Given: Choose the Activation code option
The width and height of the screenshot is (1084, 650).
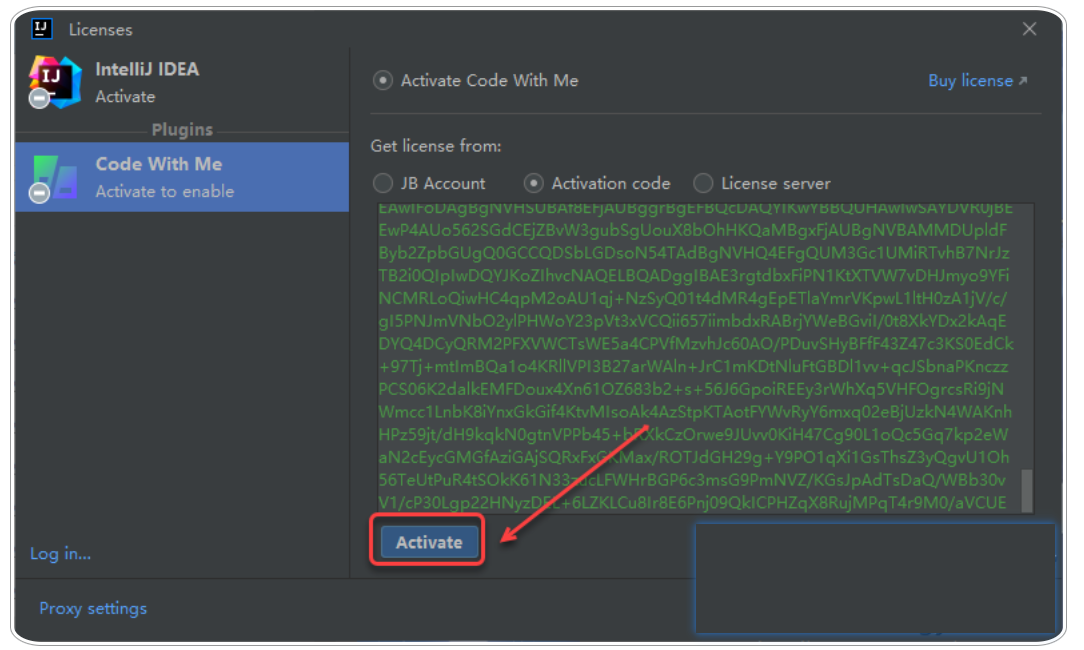Looking at the screenshot, I should 533,183.
